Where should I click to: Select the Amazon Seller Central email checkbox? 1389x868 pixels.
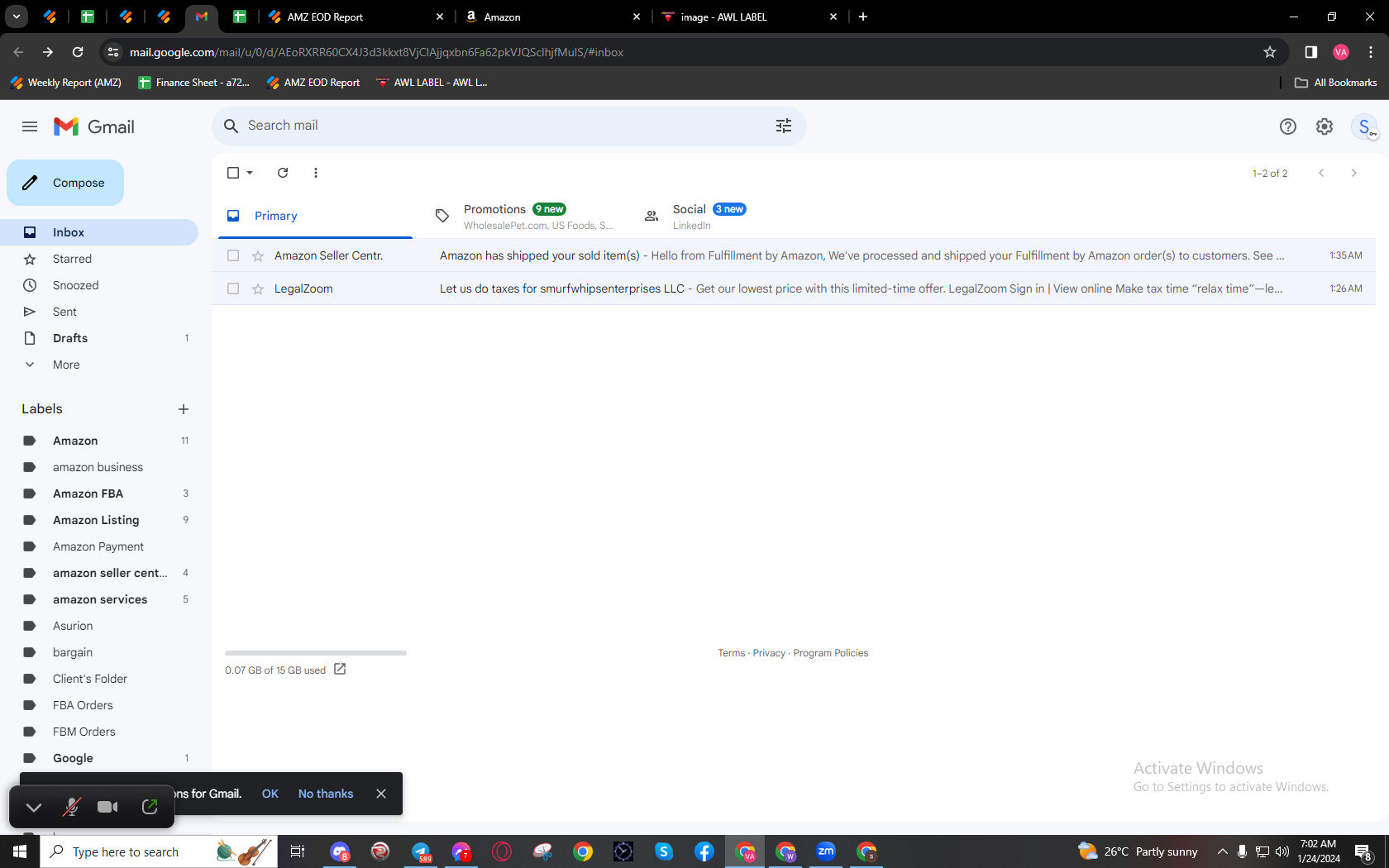[233, 255]
